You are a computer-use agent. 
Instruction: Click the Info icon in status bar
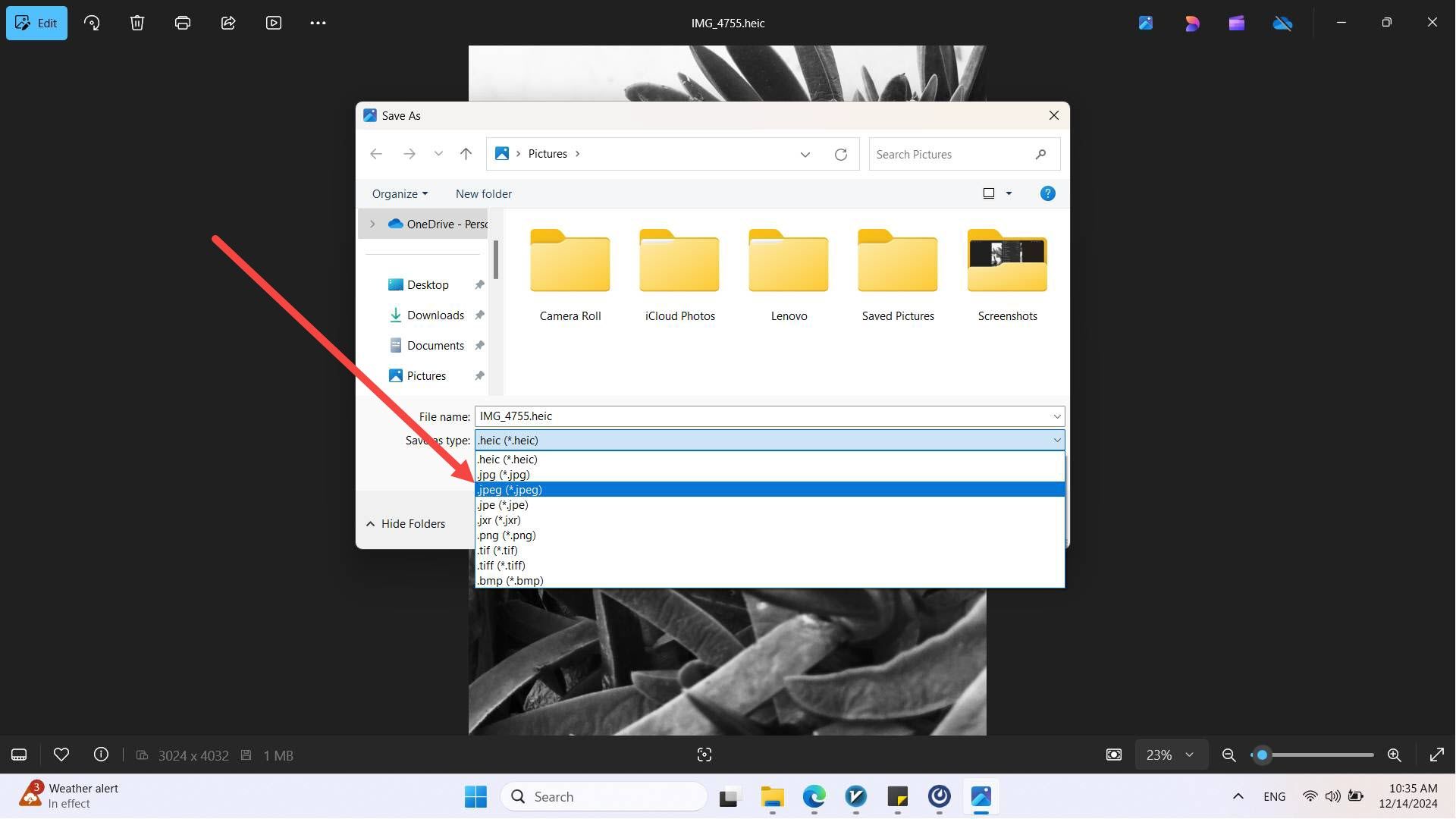100,754
